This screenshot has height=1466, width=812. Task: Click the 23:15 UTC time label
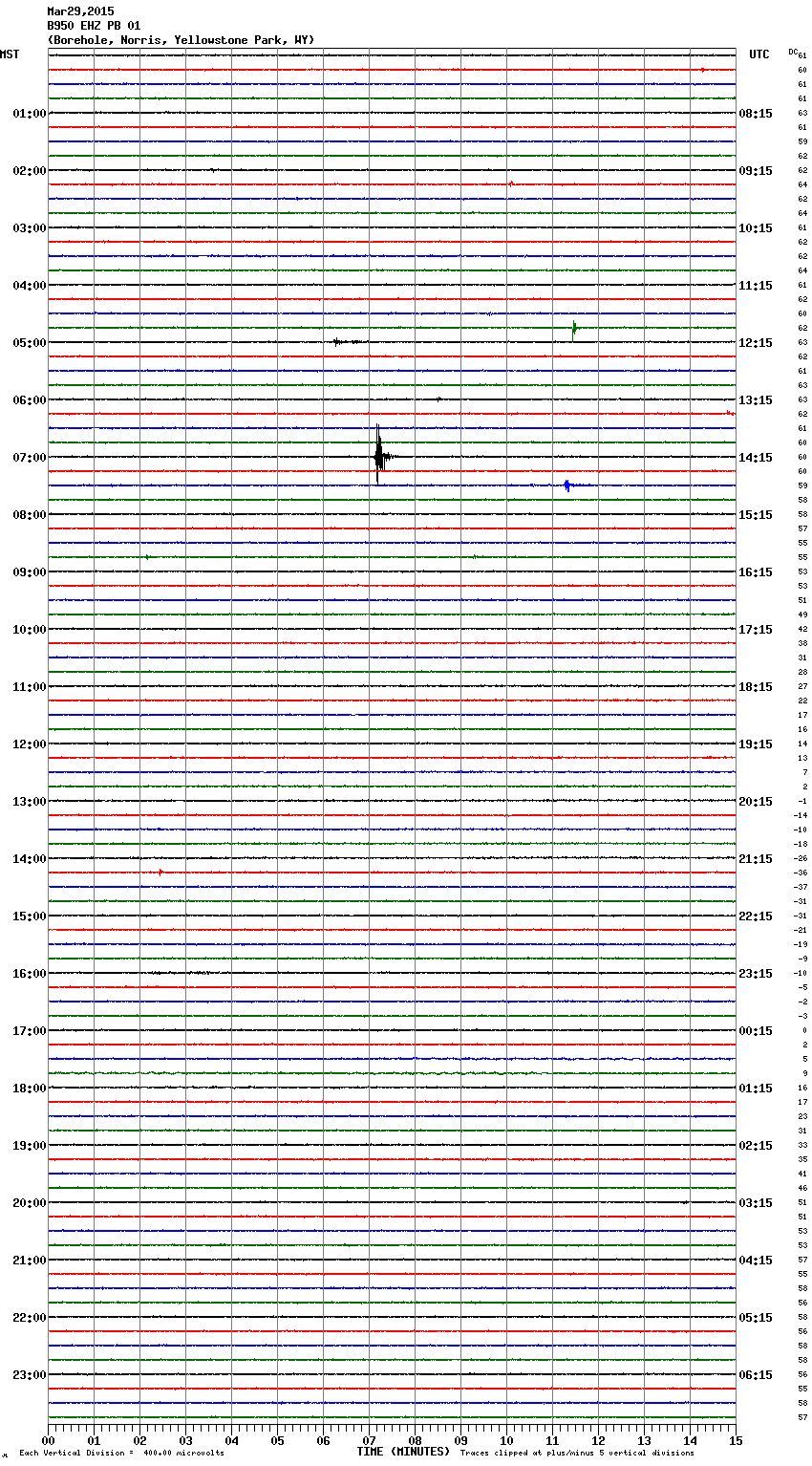pos(756,973)
